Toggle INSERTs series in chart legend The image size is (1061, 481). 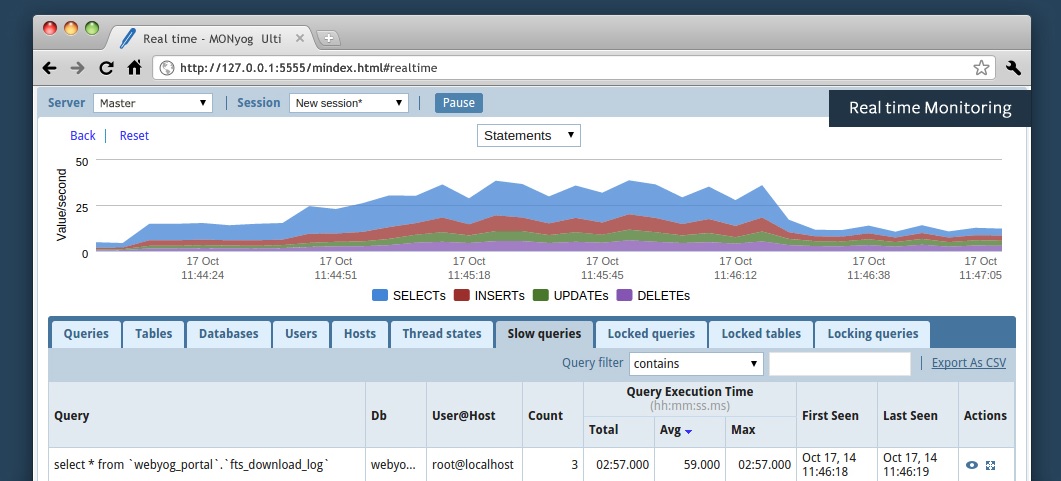tap(489, 296)
